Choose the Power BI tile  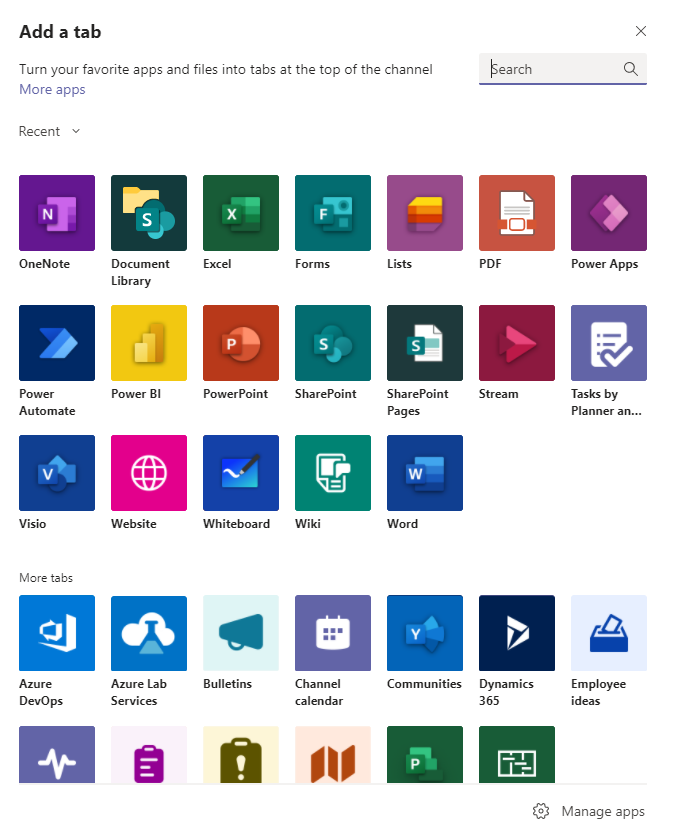(149, 343)
